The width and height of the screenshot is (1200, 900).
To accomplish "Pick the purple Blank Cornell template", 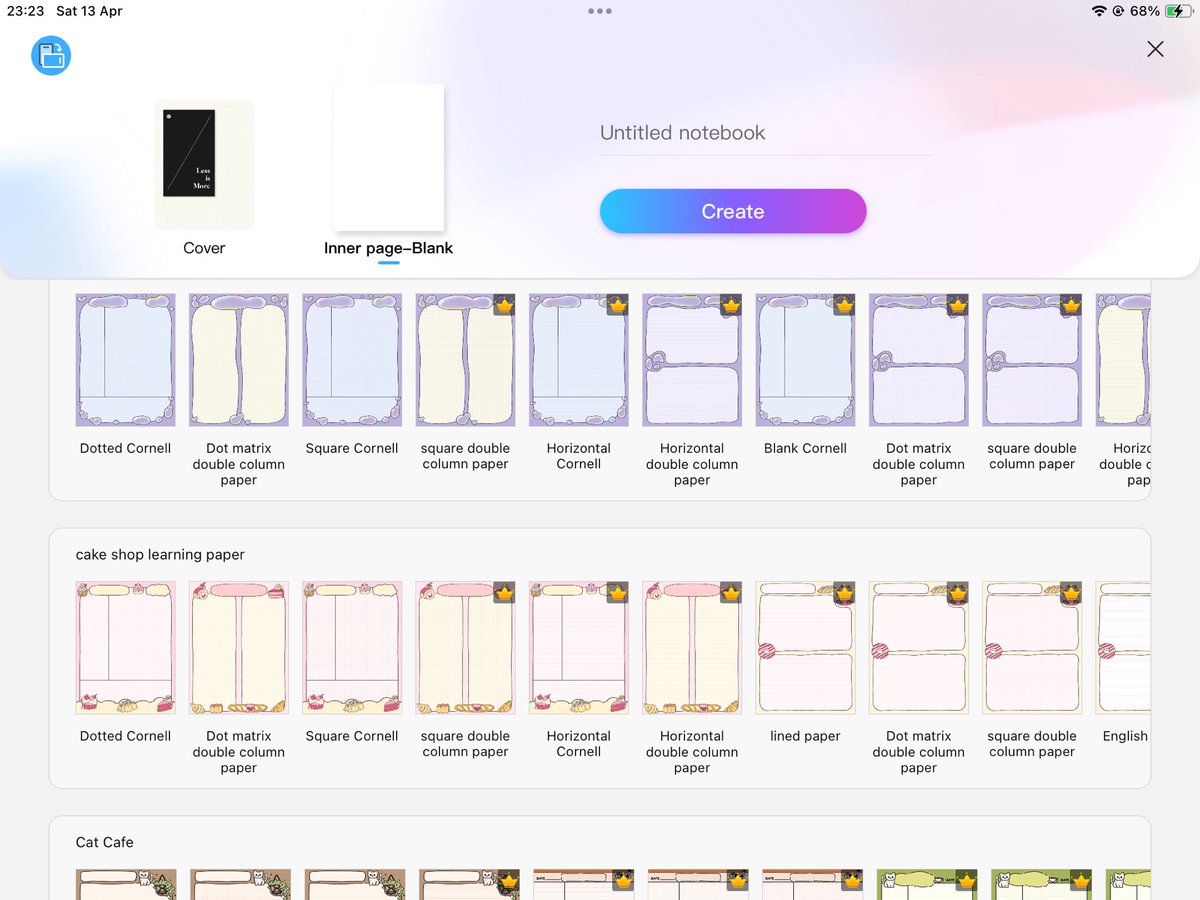I will pyautogui.click(x=806, y=360).
